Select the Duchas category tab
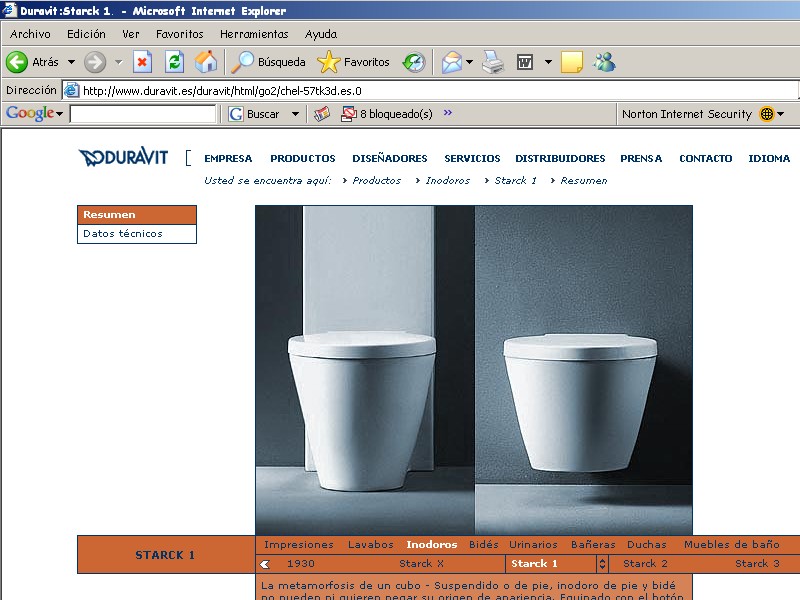This screenshot has width=800, height=600. tap(646, 544)
